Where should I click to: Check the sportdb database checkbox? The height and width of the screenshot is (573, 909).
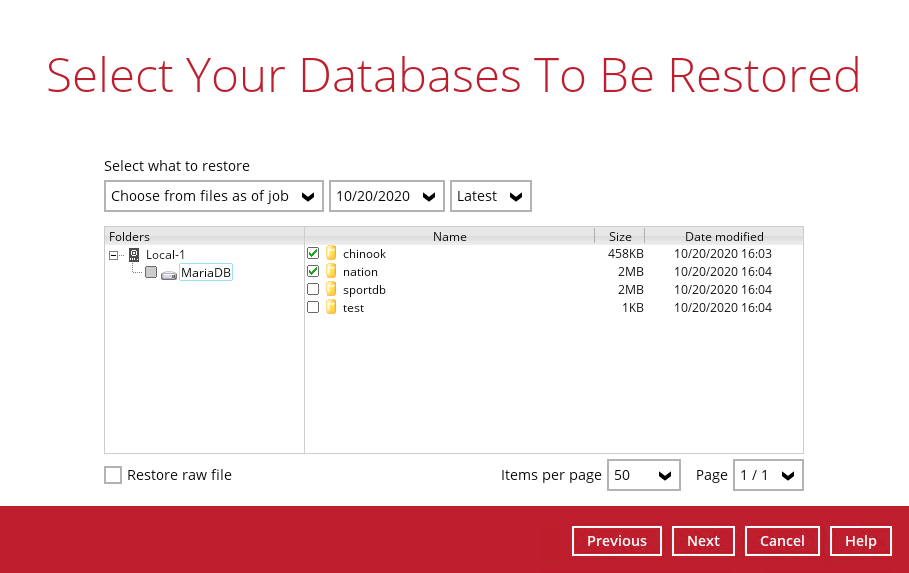click(313, 290)
